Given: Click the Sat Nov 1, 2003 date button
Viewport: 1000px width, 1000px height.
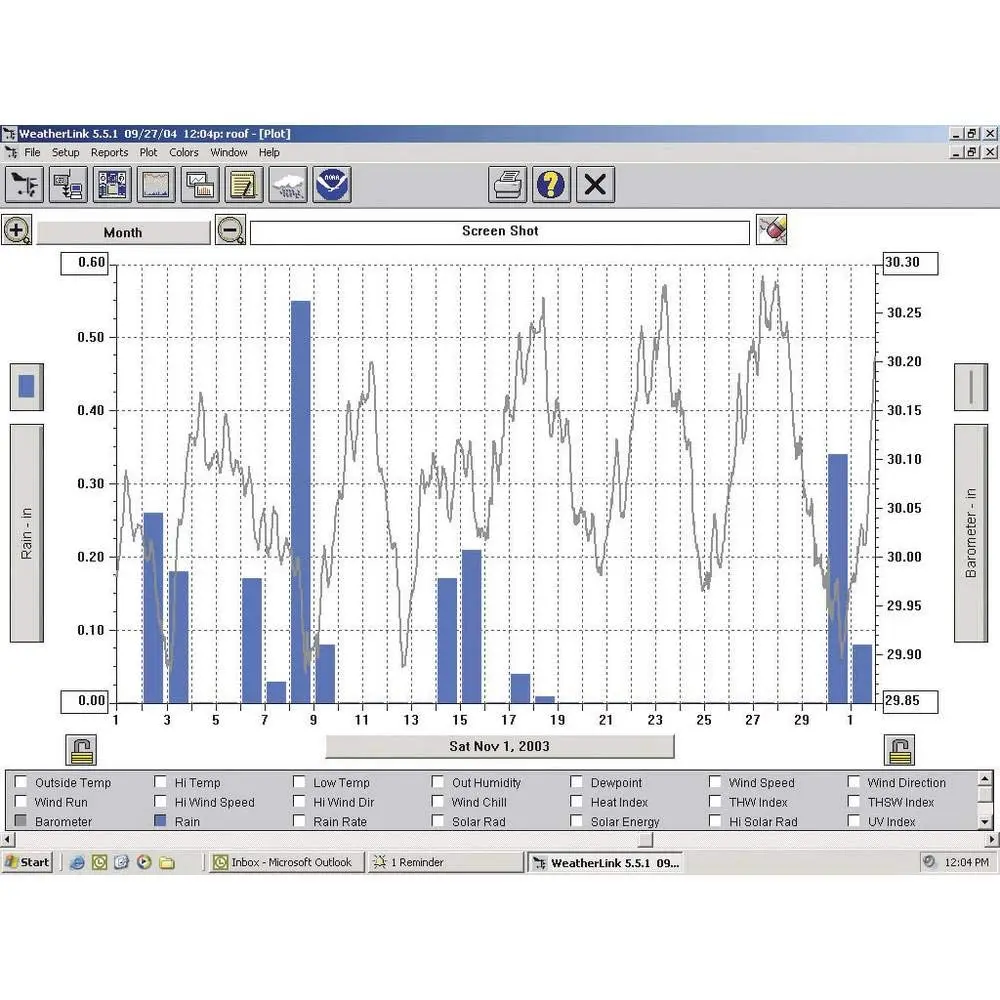Looking at the screenshot, I should click(499, 747).
